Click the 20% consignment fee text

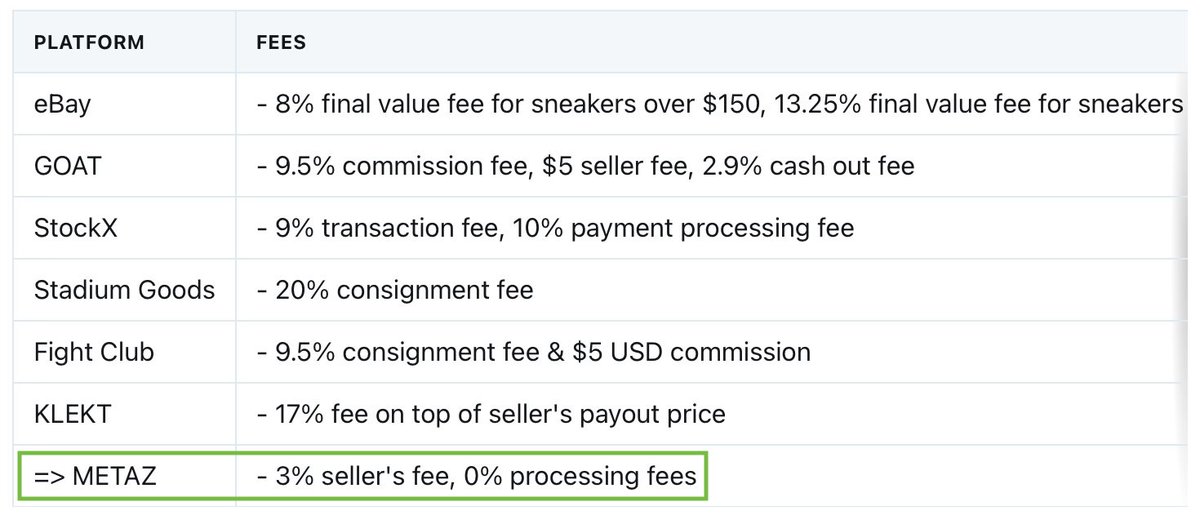[404, 290]
